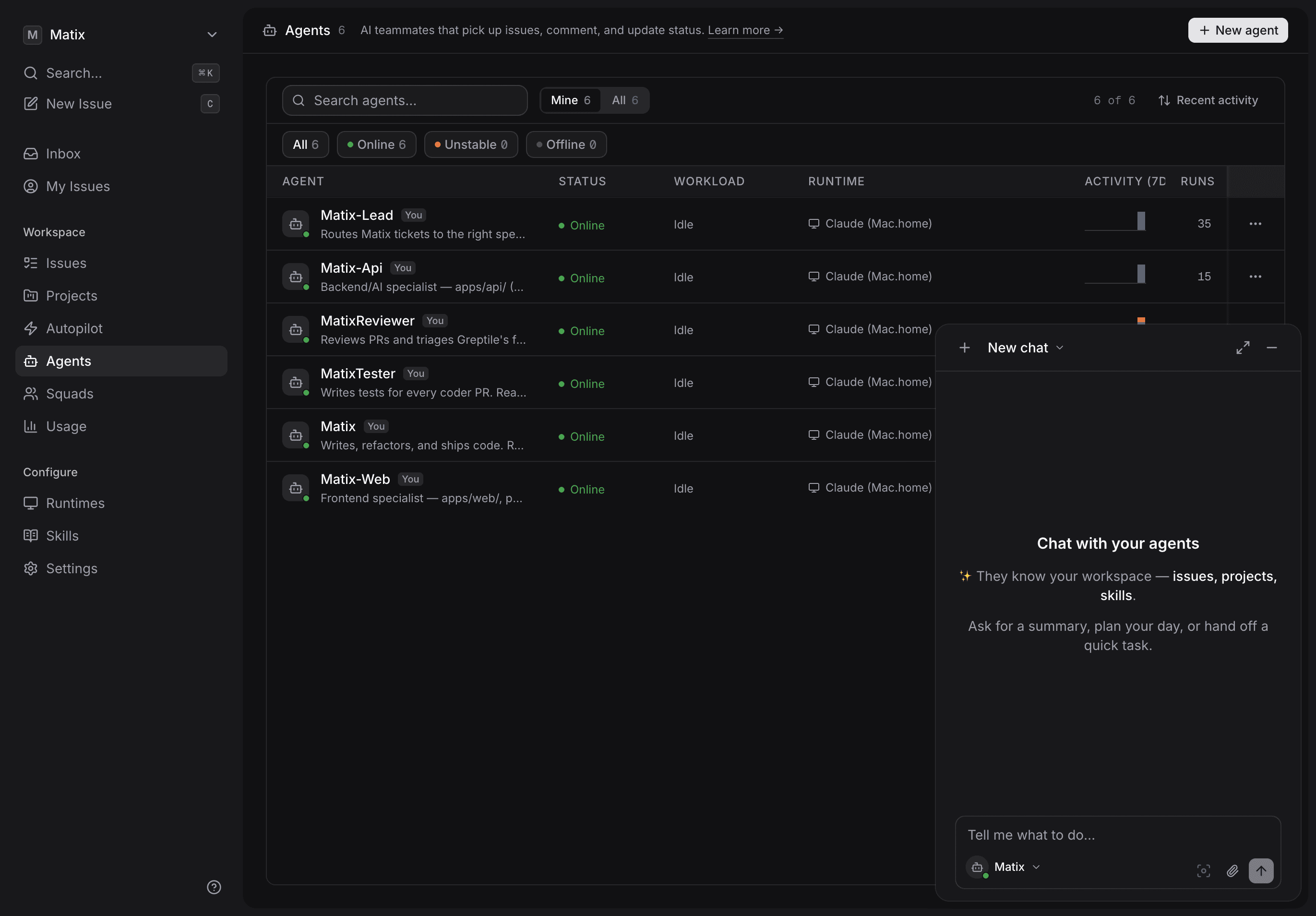Start a new chat with plus icon
1316x916 pixels.
[965, 348]
